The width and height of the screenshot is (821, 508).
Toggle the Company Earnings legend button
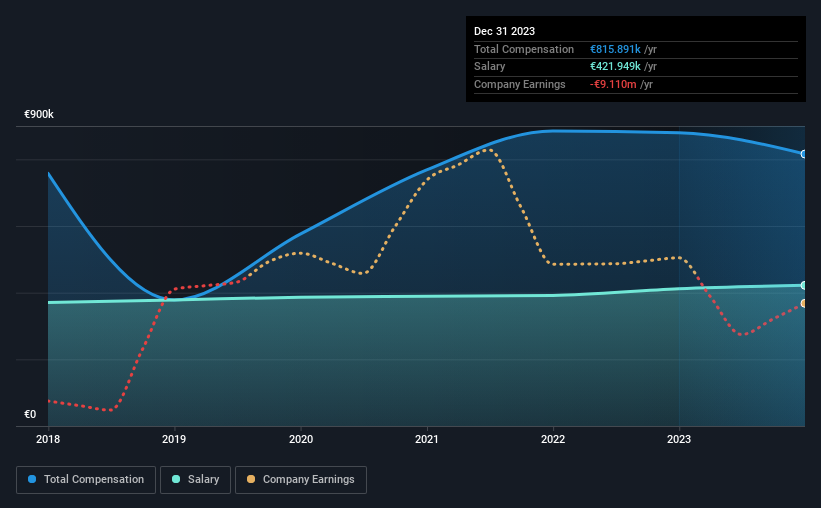tap(301, 480)
